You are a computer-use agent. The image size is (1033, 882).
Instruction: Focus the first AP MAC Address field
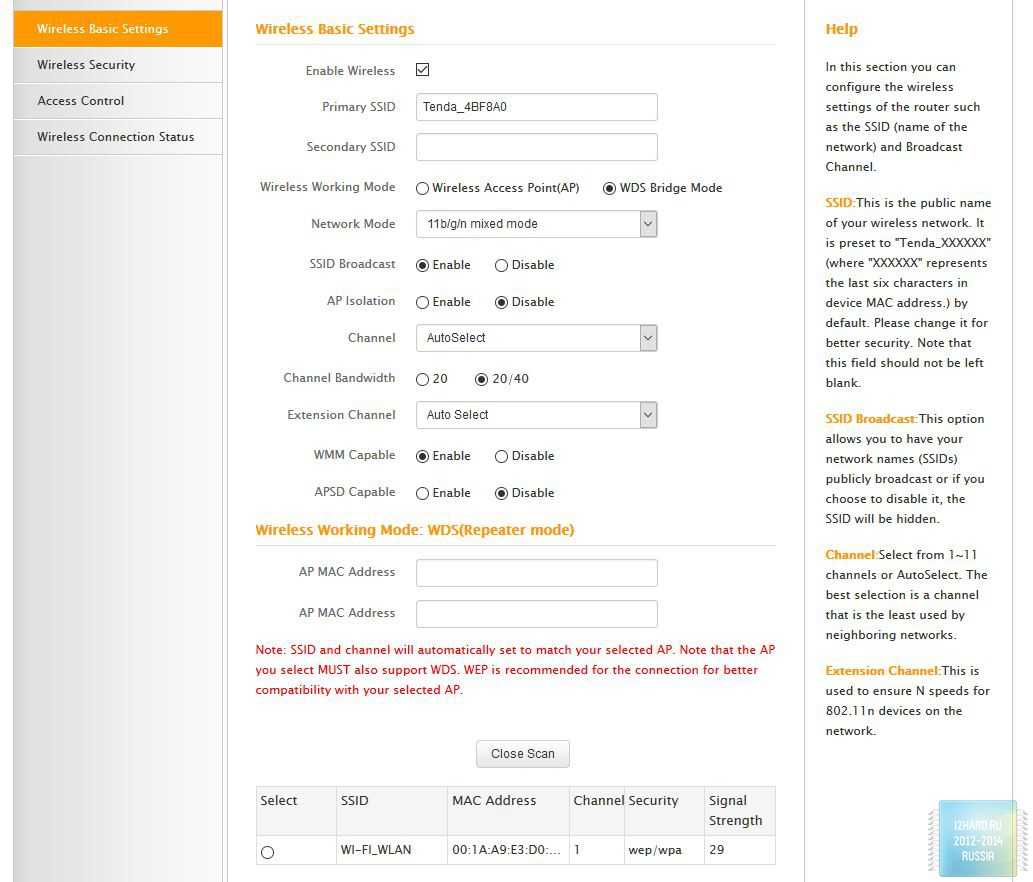[x=536, y=573]
